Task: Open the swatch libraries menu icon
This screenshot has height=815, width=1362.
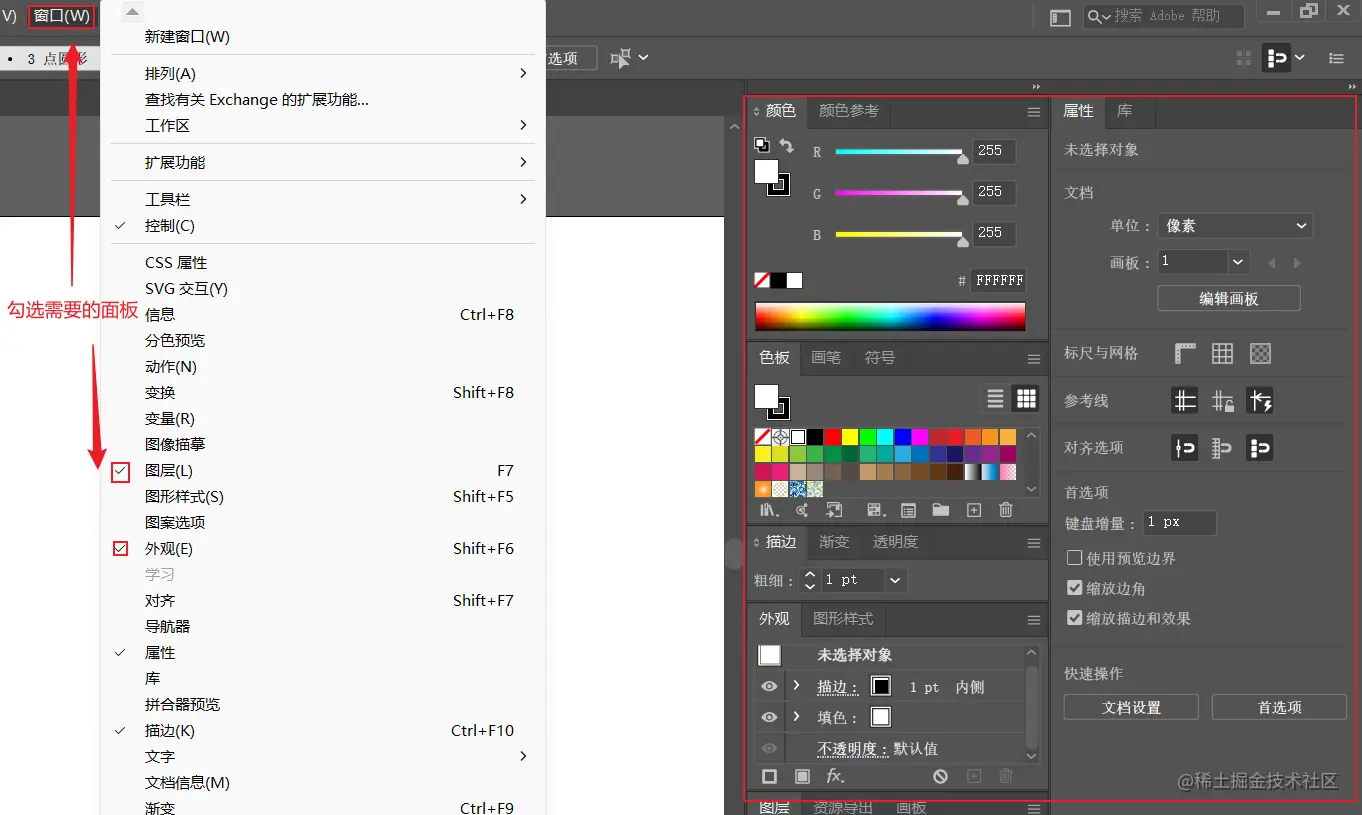Action: click(768, 510)
